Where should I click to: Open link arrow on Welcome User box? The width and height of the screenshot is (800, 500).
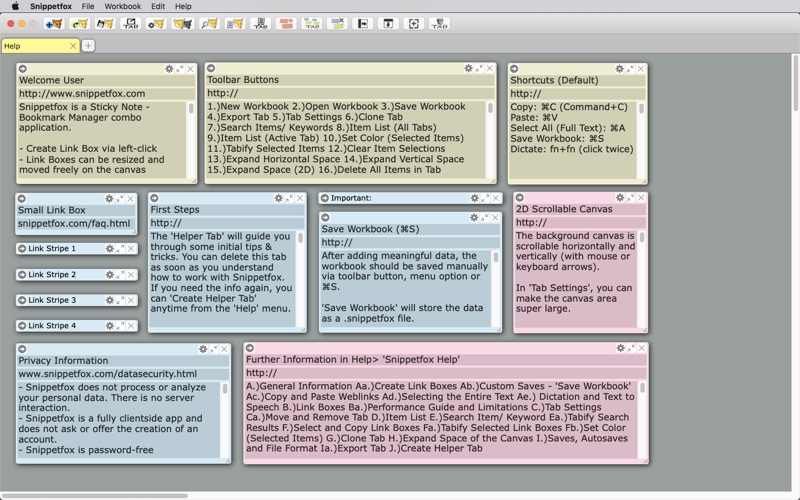(x=23, y=69)
